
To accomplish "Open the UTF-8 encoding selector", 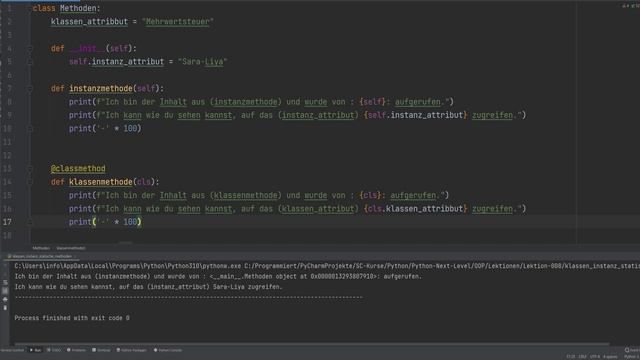I will pos(595,357).
